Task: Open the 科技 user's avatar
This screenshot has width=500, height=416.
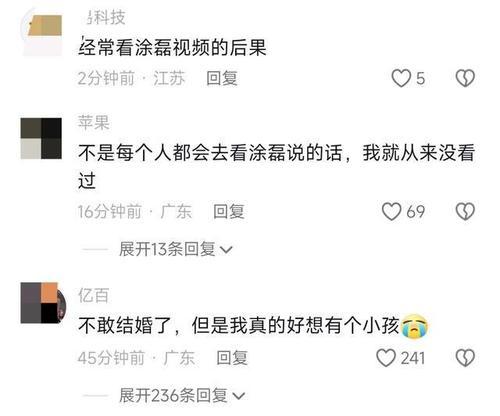Action: point(43,32)
